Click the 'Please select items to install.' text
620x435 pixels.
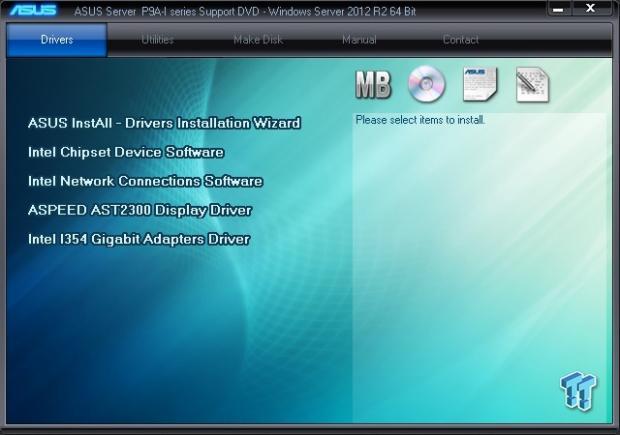tap(420, 120)
